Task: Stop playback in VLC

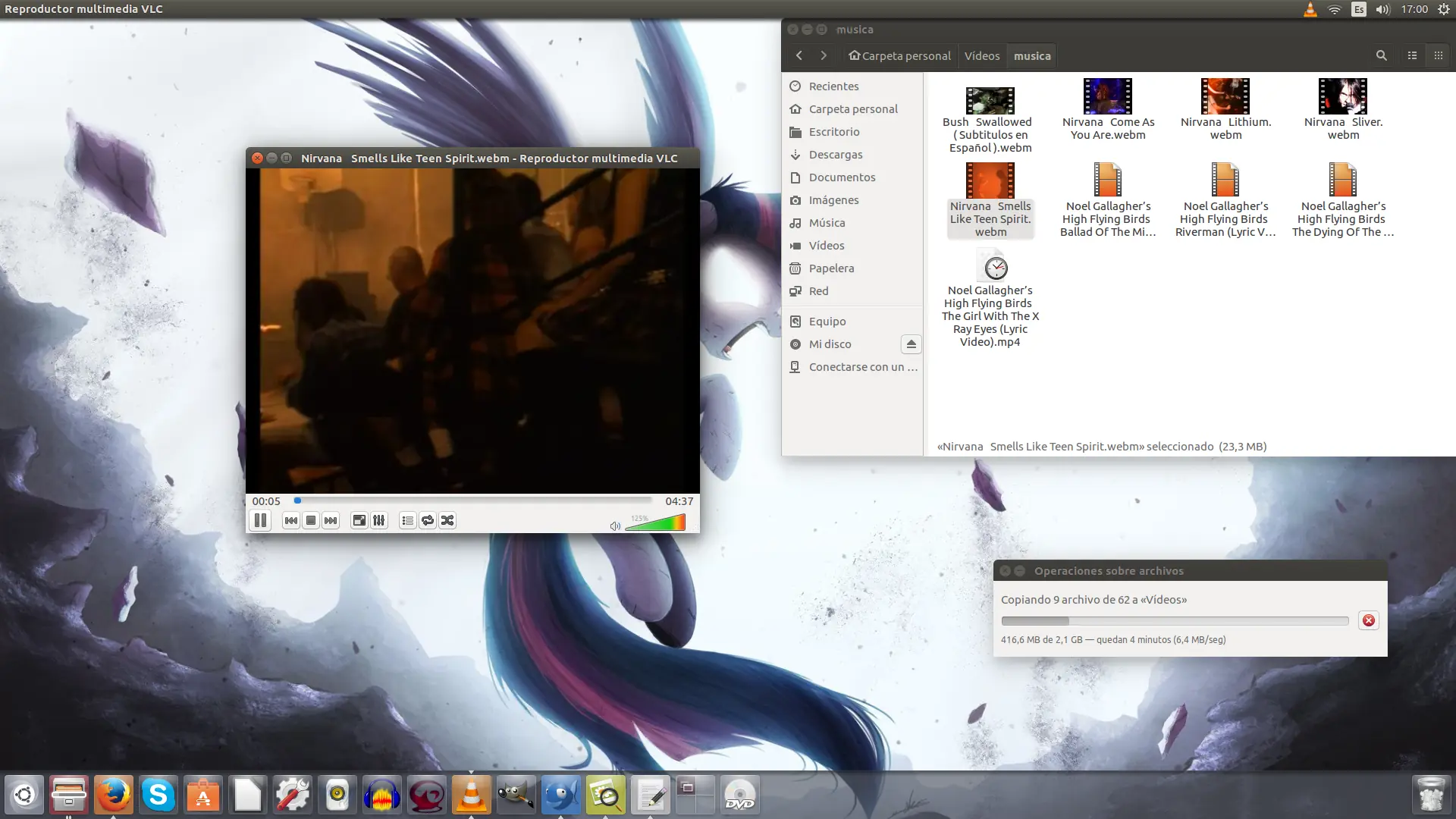Action: click(x=310, y=520)
